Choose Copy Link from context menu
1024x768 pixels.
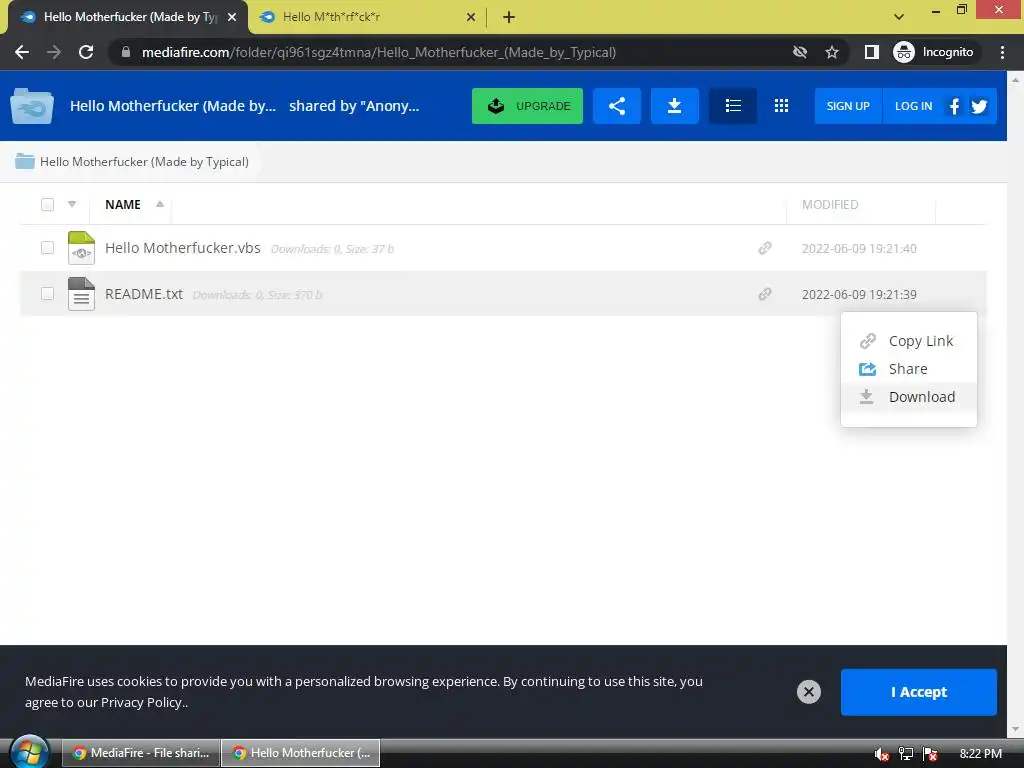(908, 341)
